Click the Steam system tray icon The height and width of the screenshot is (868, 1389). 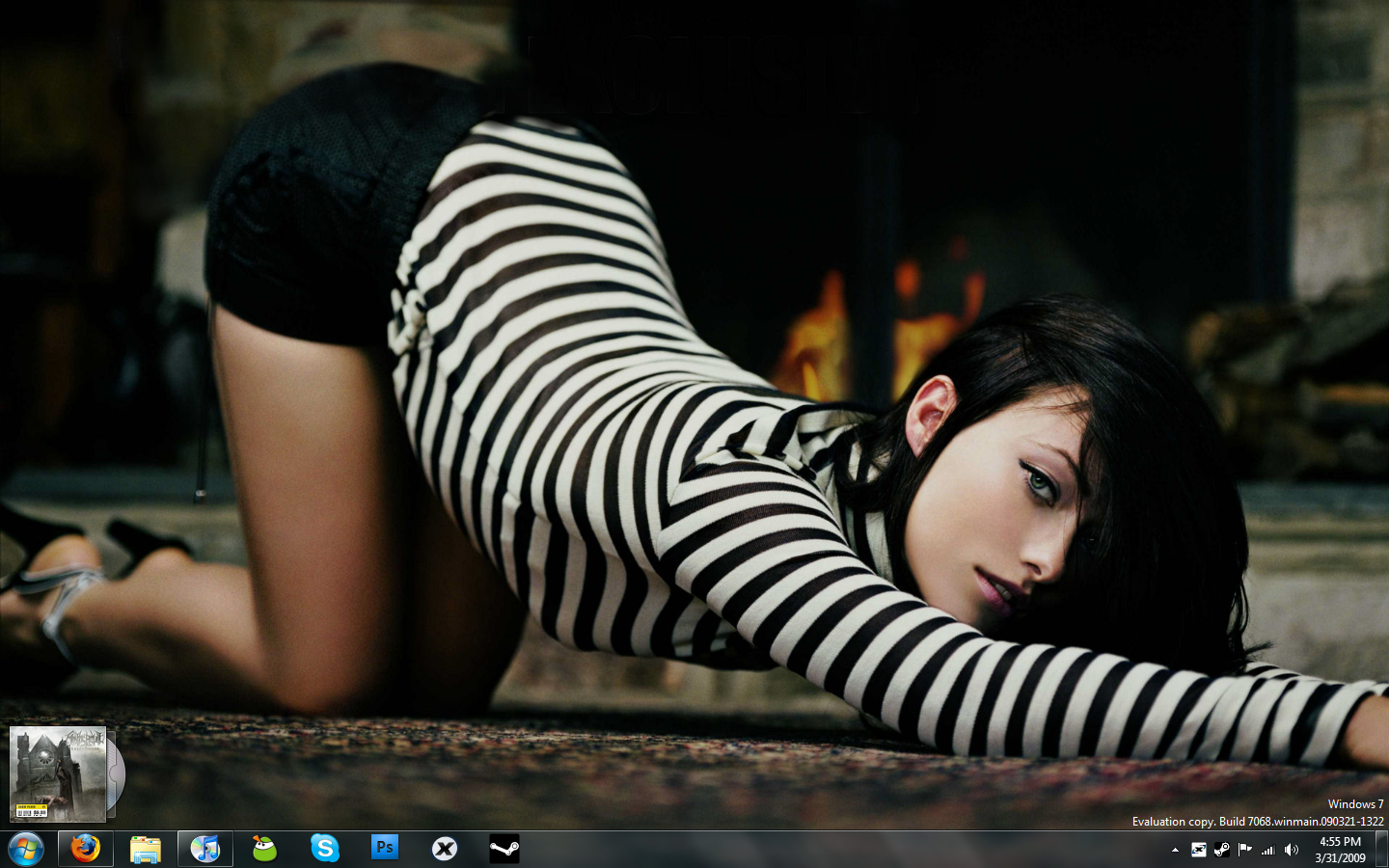[1221, 850]
